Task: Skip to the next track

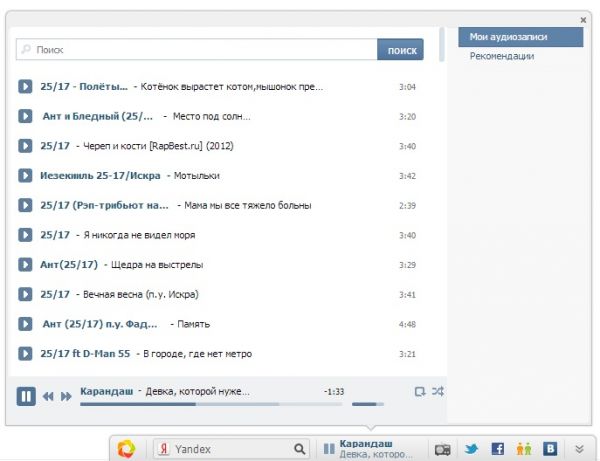Action: [x=66, y=397]
